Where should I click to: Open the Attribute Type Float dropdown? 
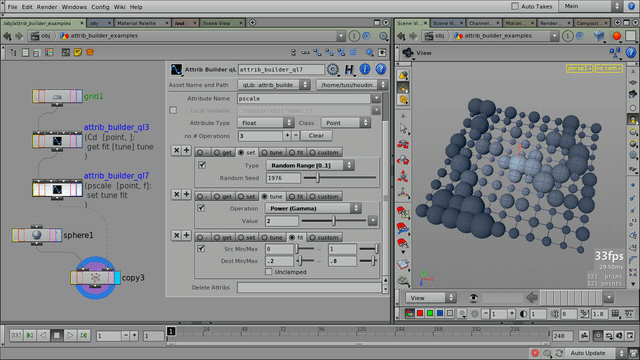pos(265,123)
